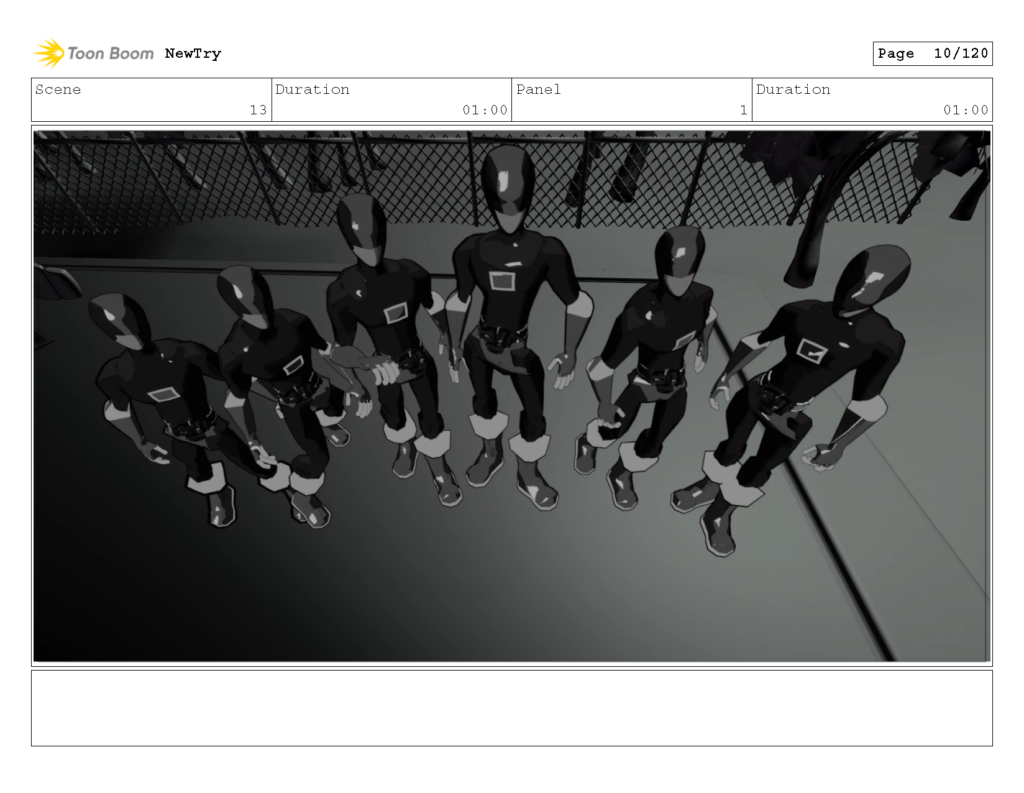1024x793 pixels.
Task: Click the Page 10/120 indicator box
Action: pos(932,53)
